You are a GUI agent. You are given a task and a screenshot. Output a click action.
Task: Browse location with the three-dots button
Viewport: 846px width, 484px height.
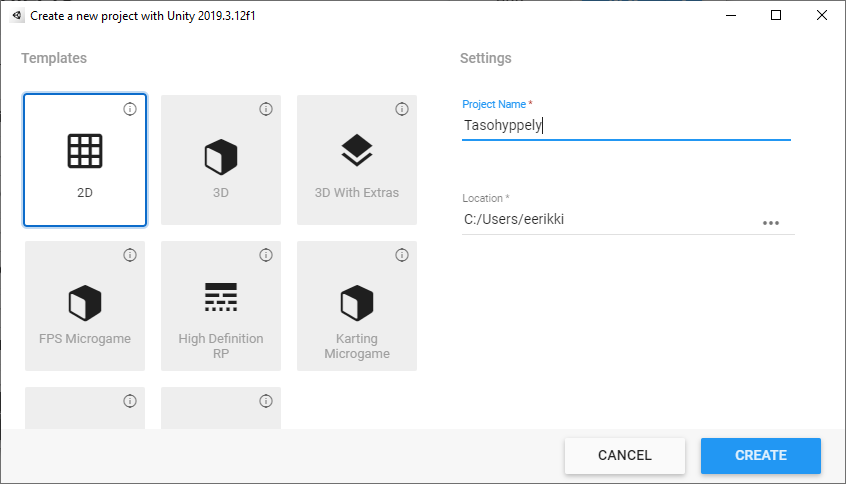click(770, 223)
